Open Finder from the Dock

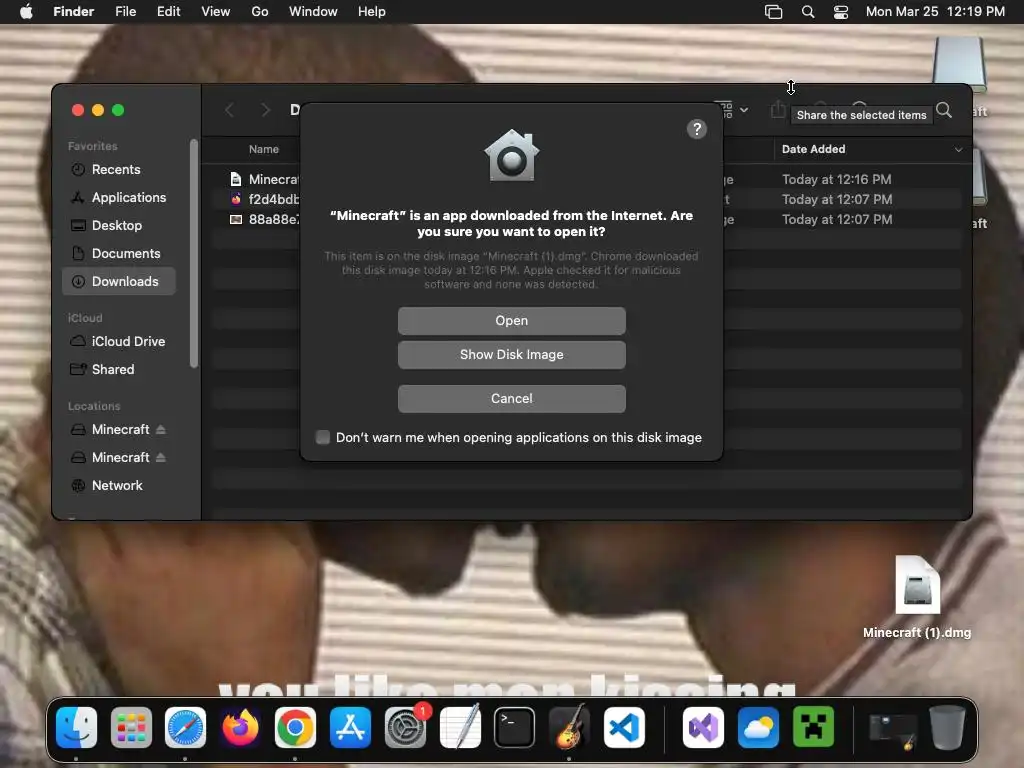pyautogui.click(x=76, y=727)
